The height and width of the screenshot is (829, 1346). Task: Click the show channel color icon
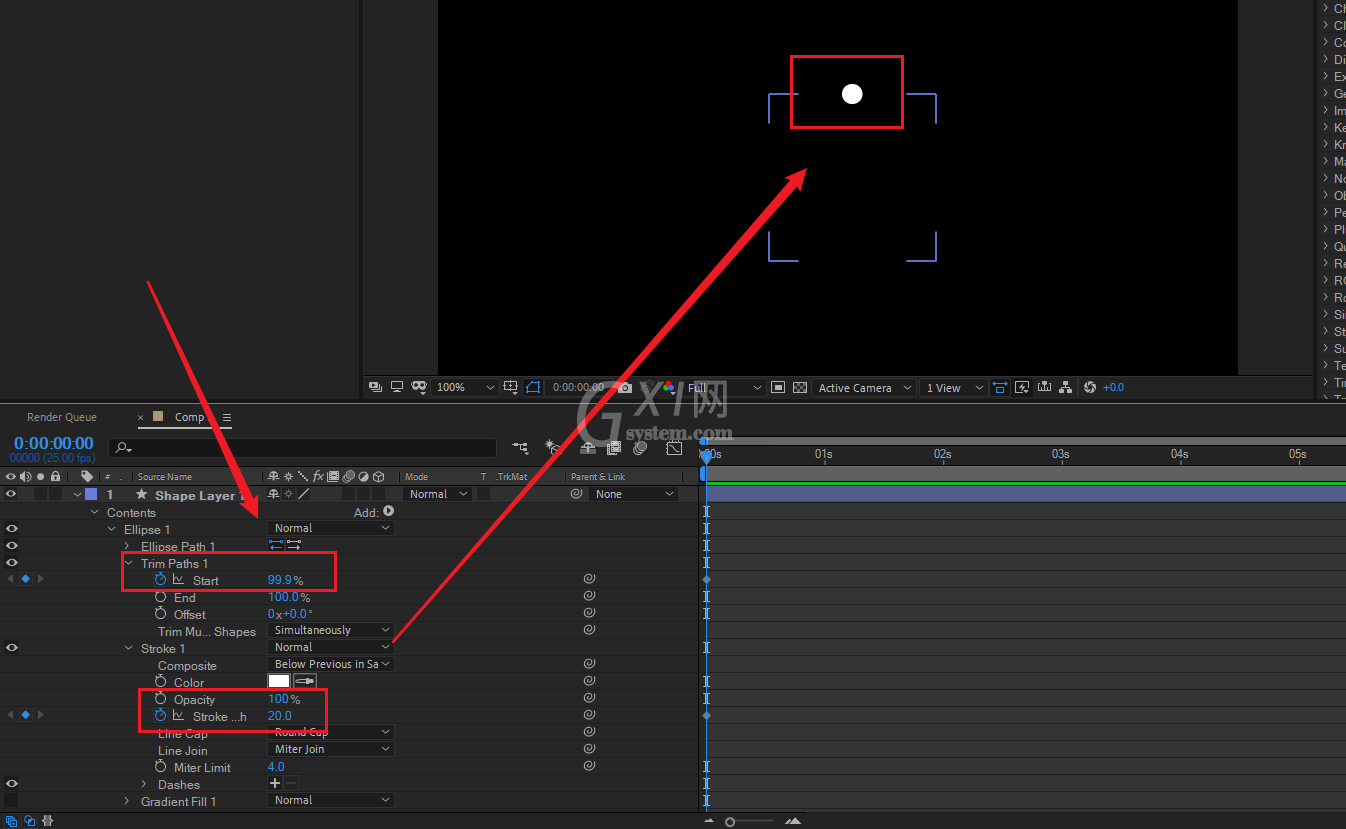coord(668,387)
